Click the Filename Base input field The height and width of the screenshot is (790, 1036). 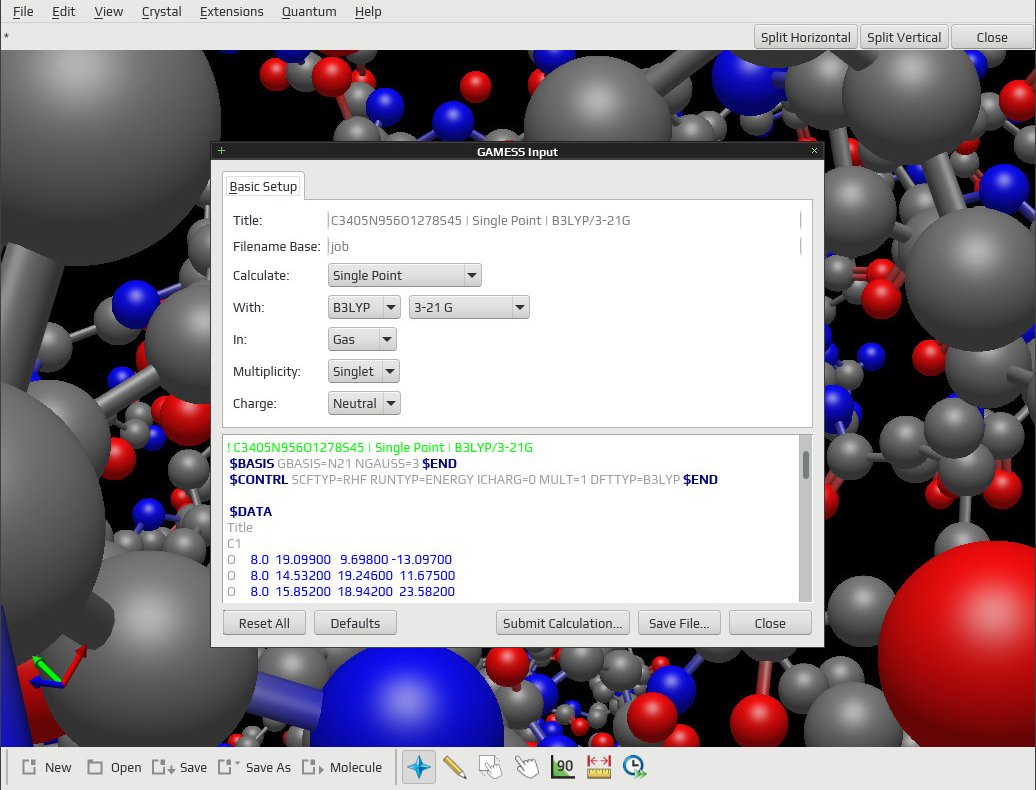(x=564, y=246)
